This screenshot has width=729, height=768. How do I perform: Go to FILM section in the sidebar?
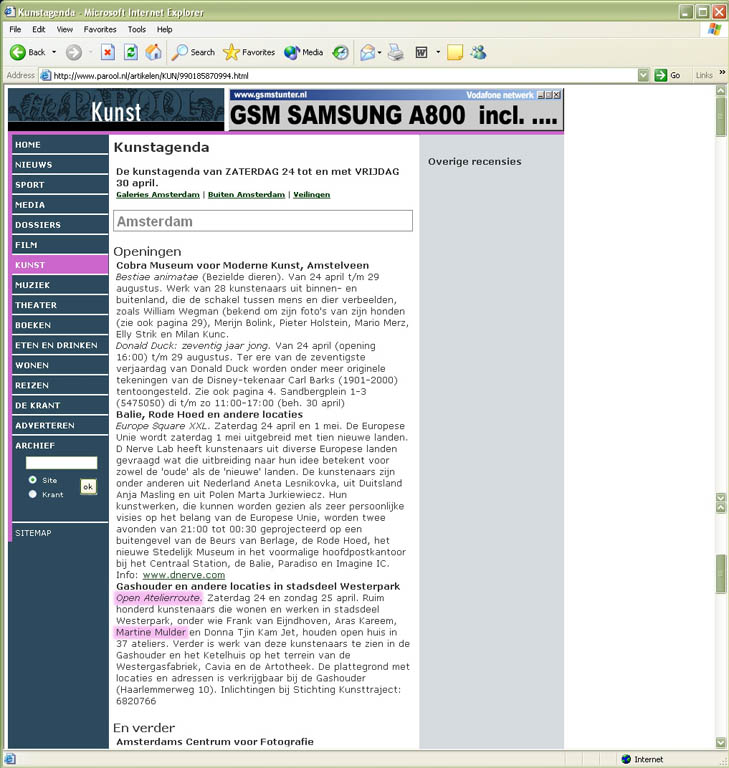point(60,245)
